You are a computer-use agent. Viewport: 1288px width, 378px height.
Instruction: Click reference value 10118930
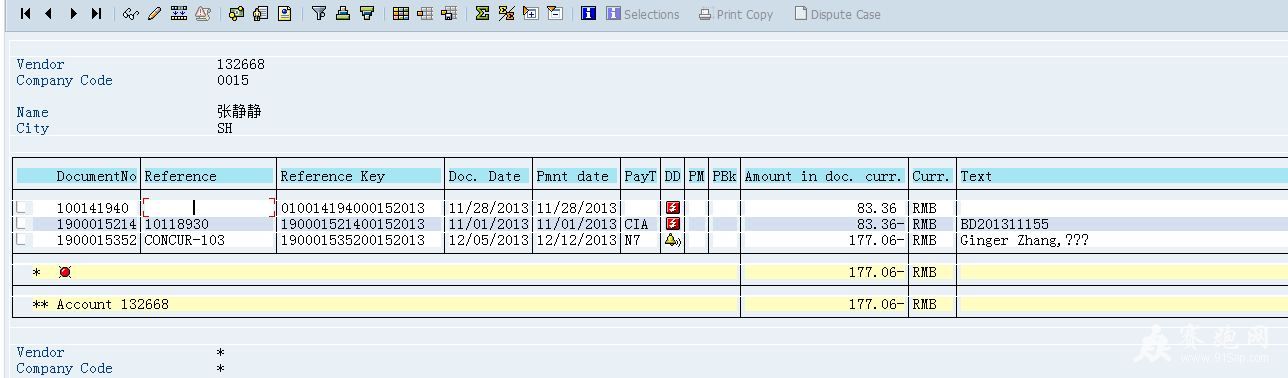point(176,224)
